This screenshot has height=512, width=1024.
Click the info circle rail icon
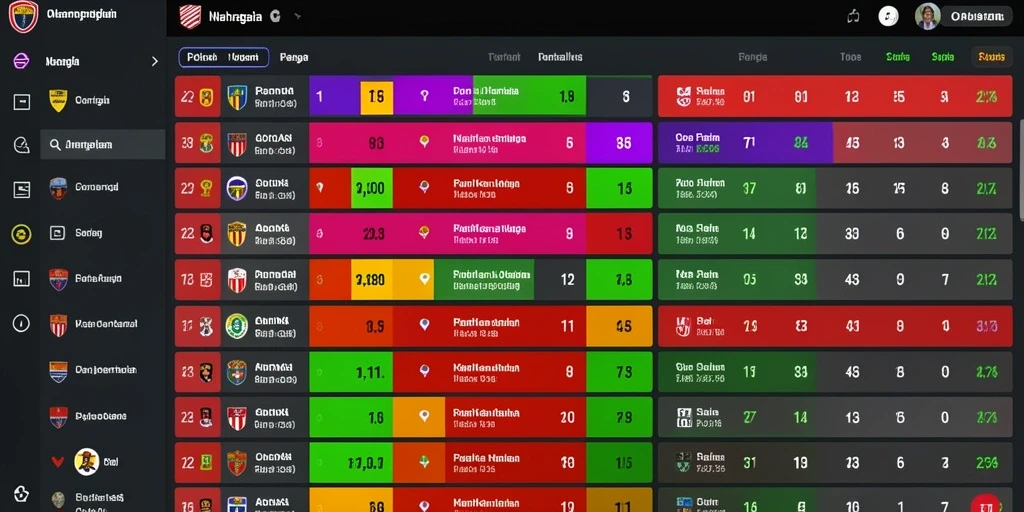point(21,323)
